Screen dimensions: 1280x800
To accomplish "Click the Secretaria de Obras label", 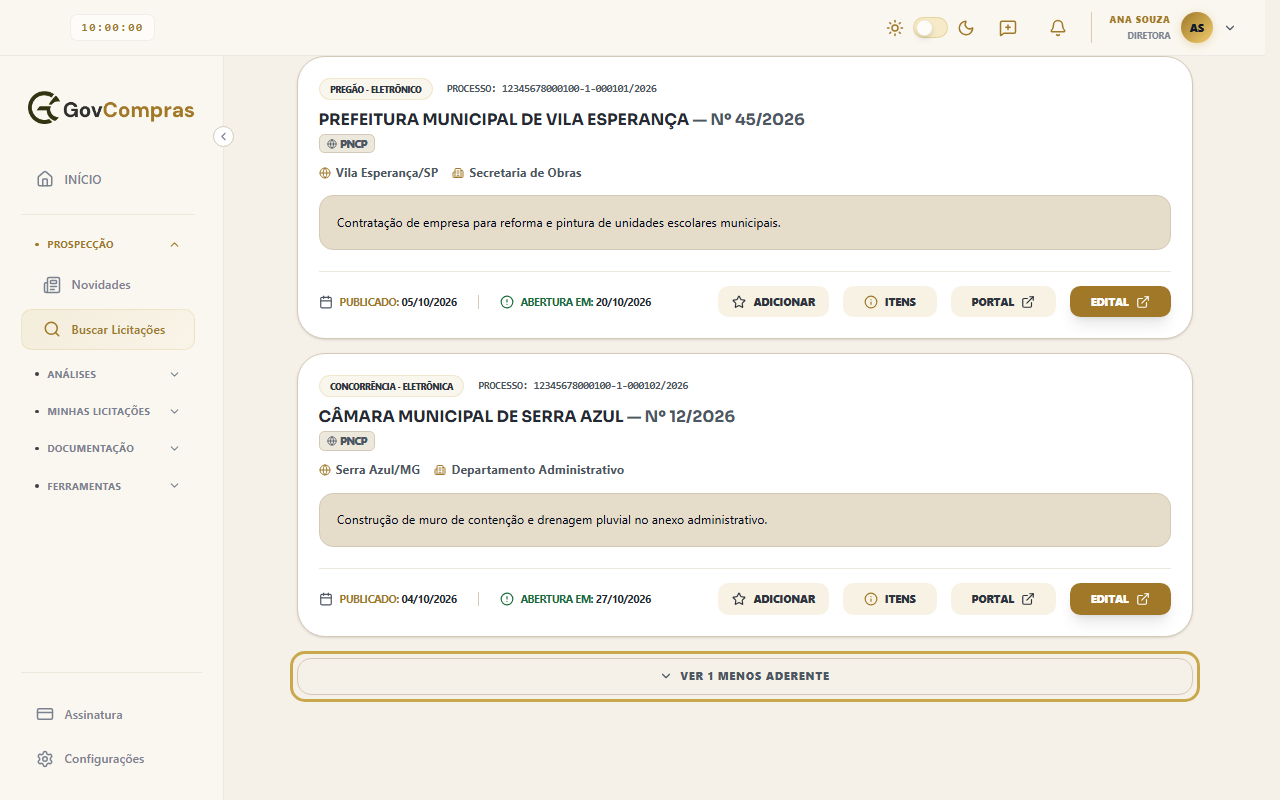I will 525,173.
